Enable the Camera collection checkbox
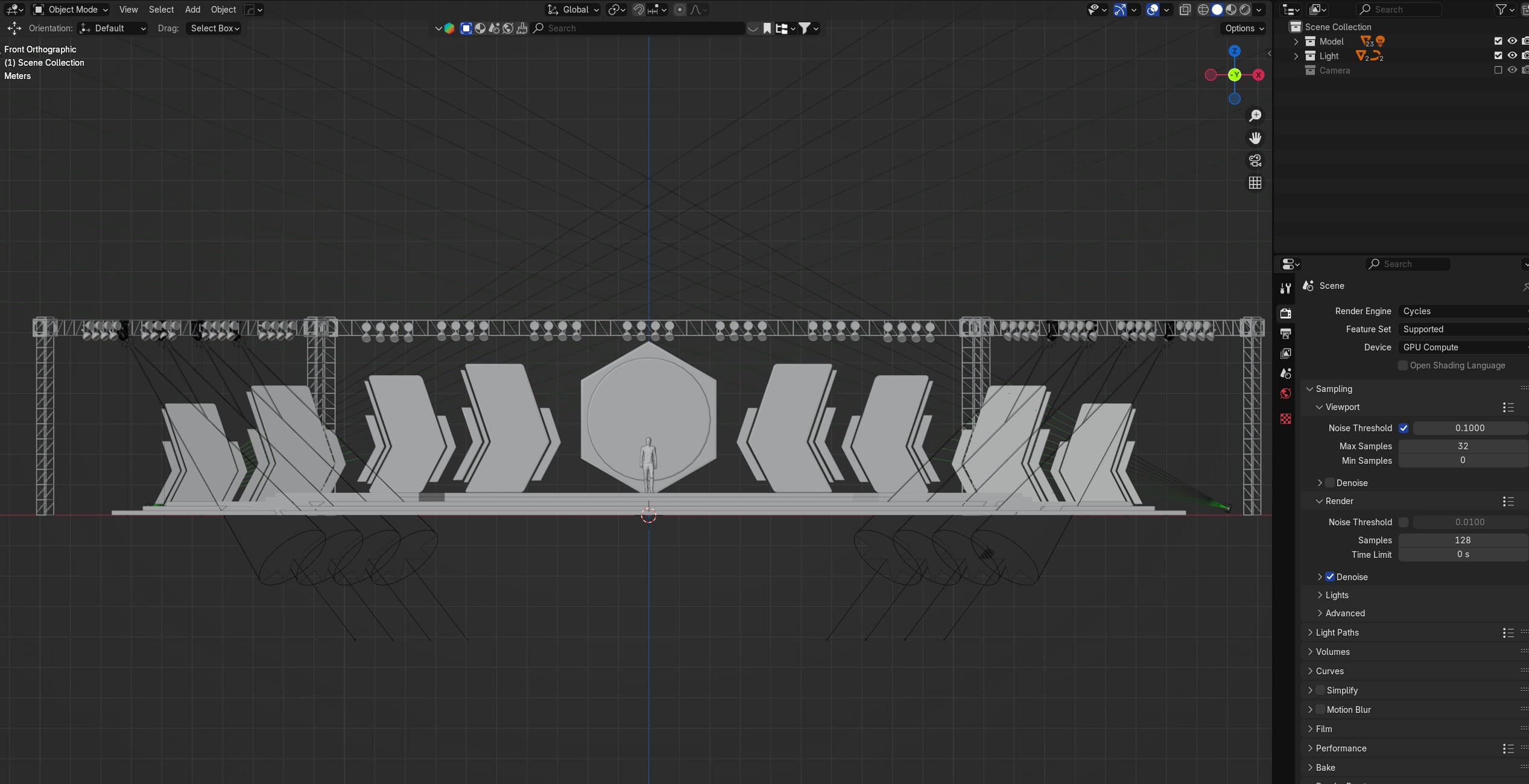Viewport: 1529px width, 784px height. coord(1498,70)
